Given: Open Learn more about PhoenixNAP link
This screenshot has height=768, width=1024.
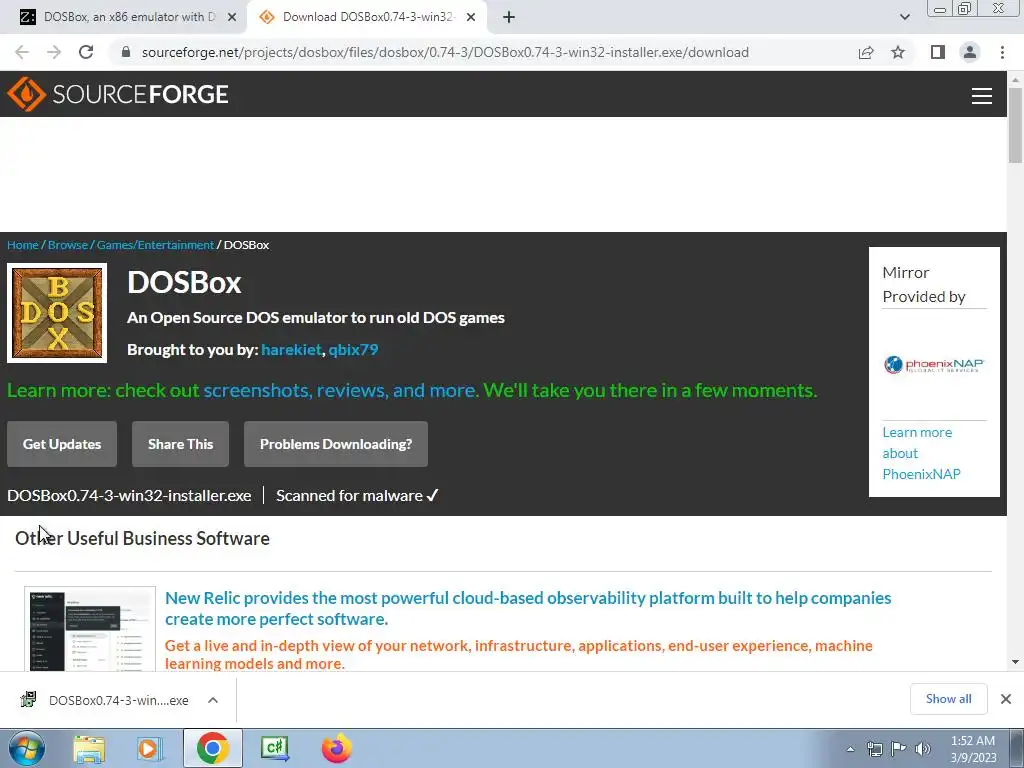Looking at the screenshot, I should coord(921,453).
